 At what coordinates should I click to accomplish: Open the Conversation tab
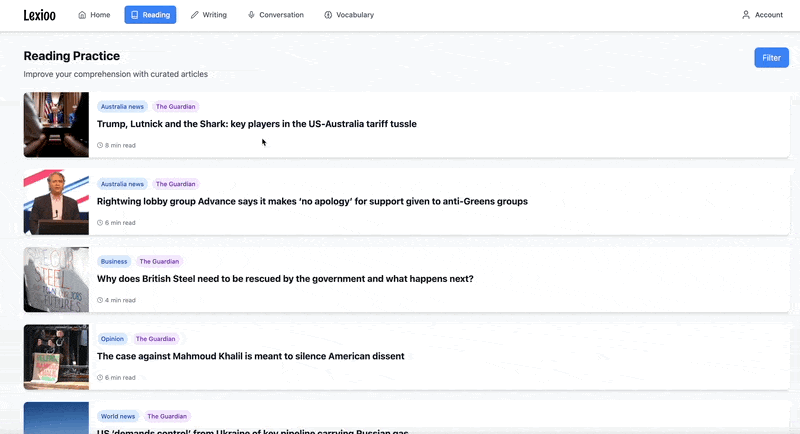click(276, 15)
